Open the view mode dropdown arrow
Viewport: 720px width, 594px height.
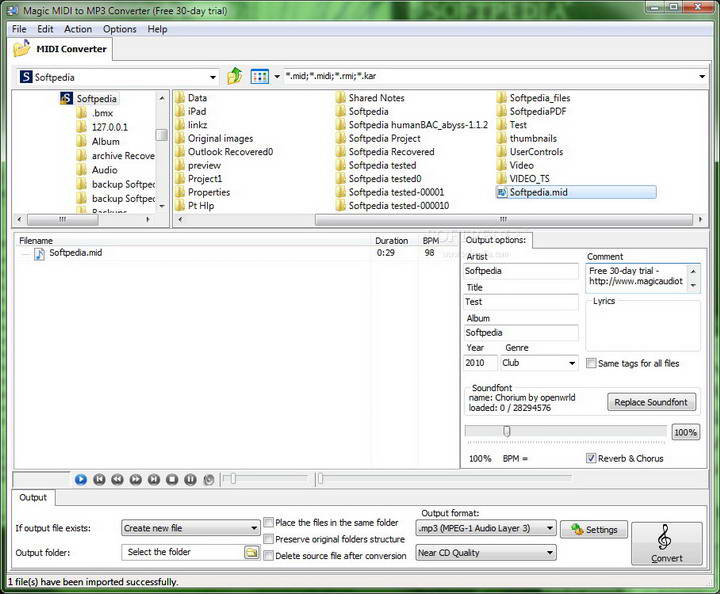[x=277, y=77]
